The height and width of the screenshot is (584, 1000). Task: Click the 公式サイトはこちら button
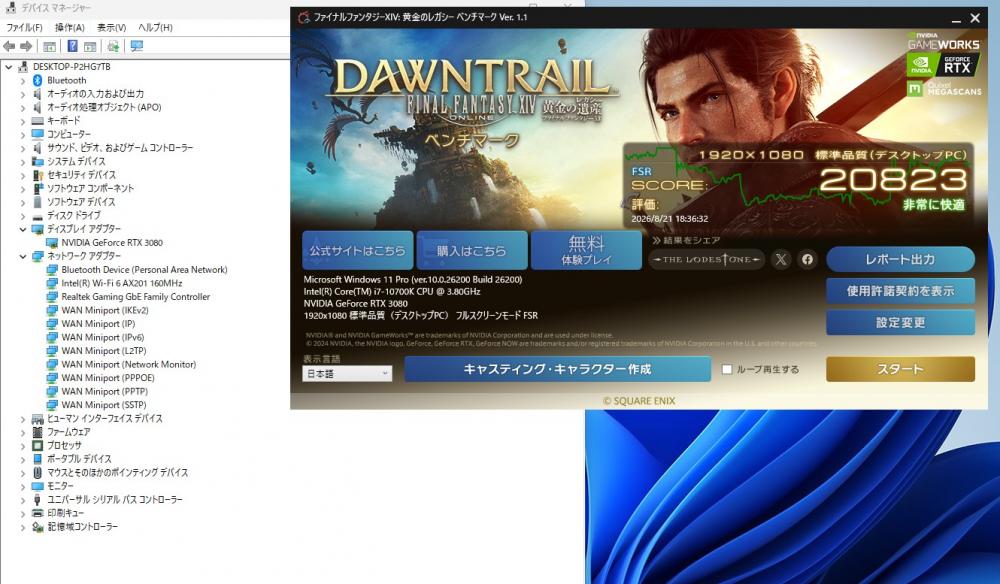[x=357, y=251]
